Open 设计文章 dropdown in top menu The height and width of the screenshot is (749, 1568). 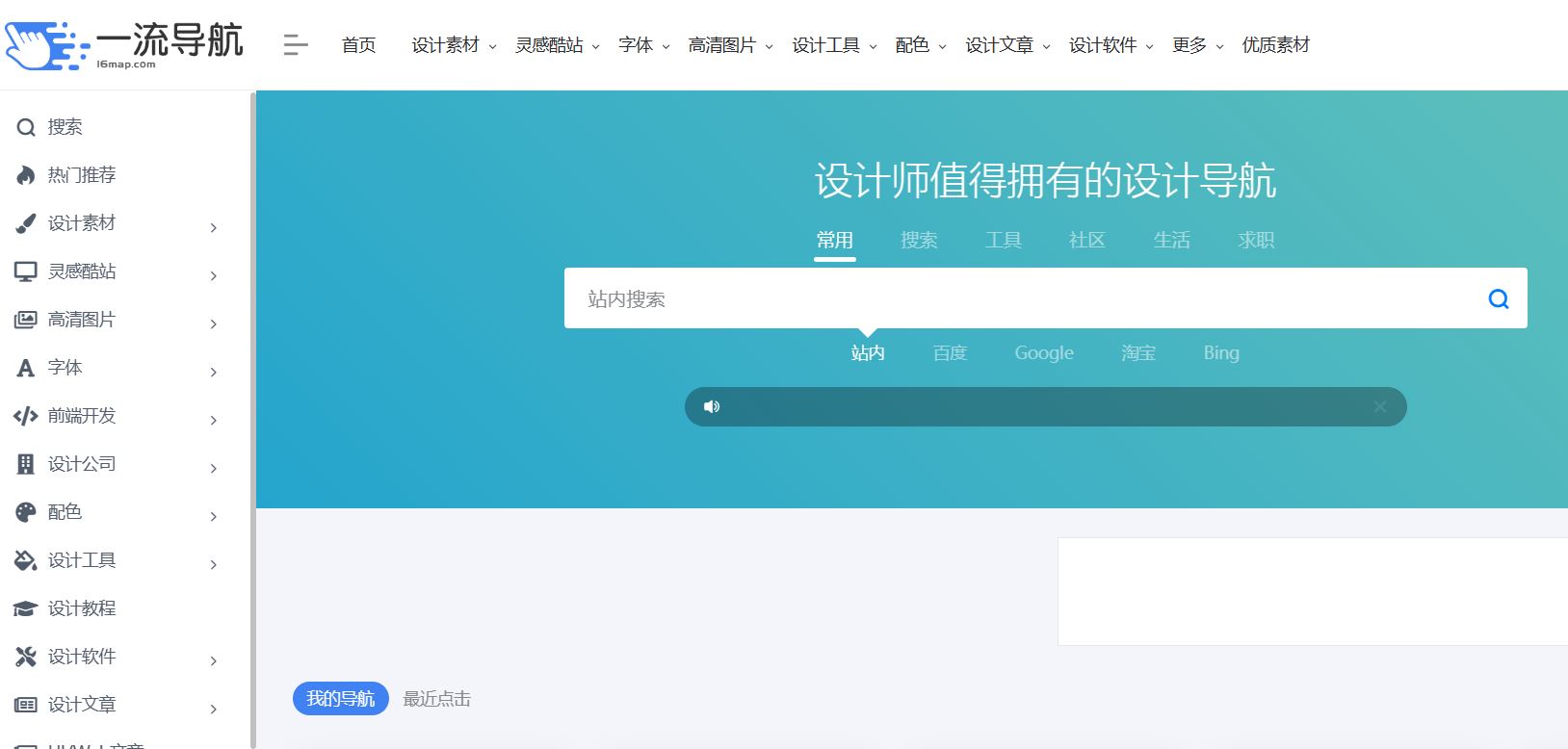click(1008, 45)
